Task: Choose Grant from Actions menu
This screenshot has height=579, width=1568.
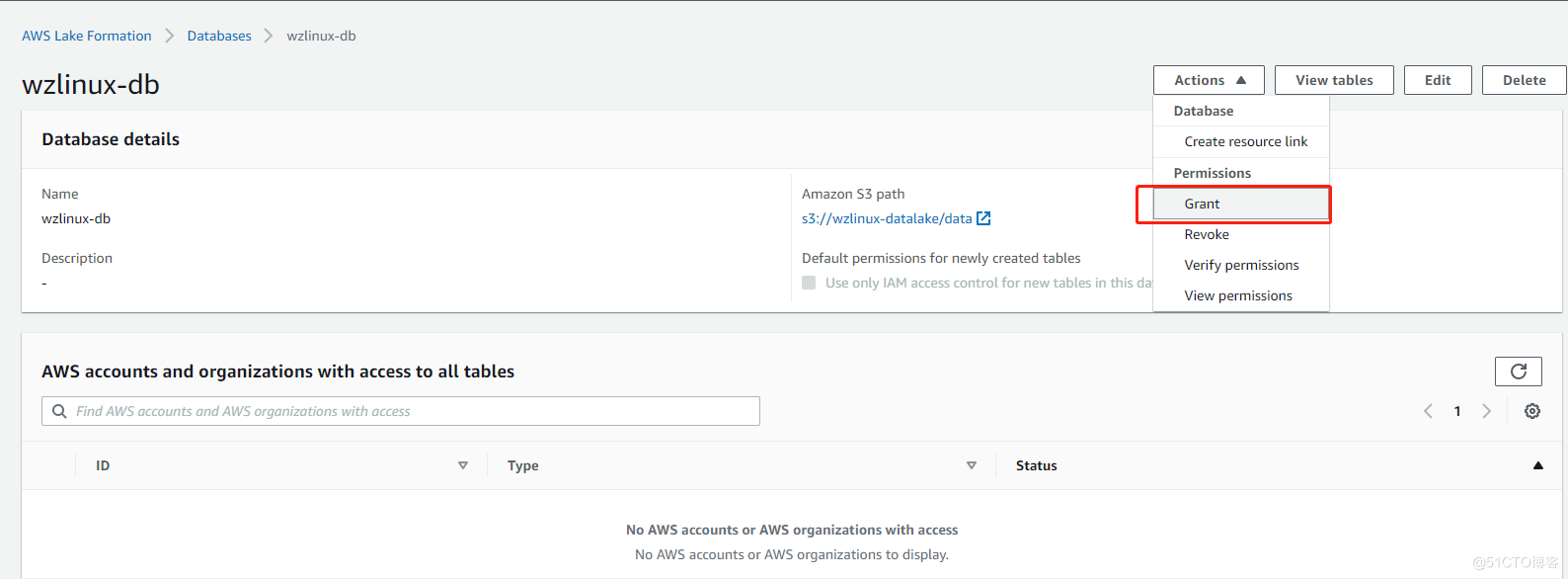Action: pyautogui.click(x=1241, y=204)
